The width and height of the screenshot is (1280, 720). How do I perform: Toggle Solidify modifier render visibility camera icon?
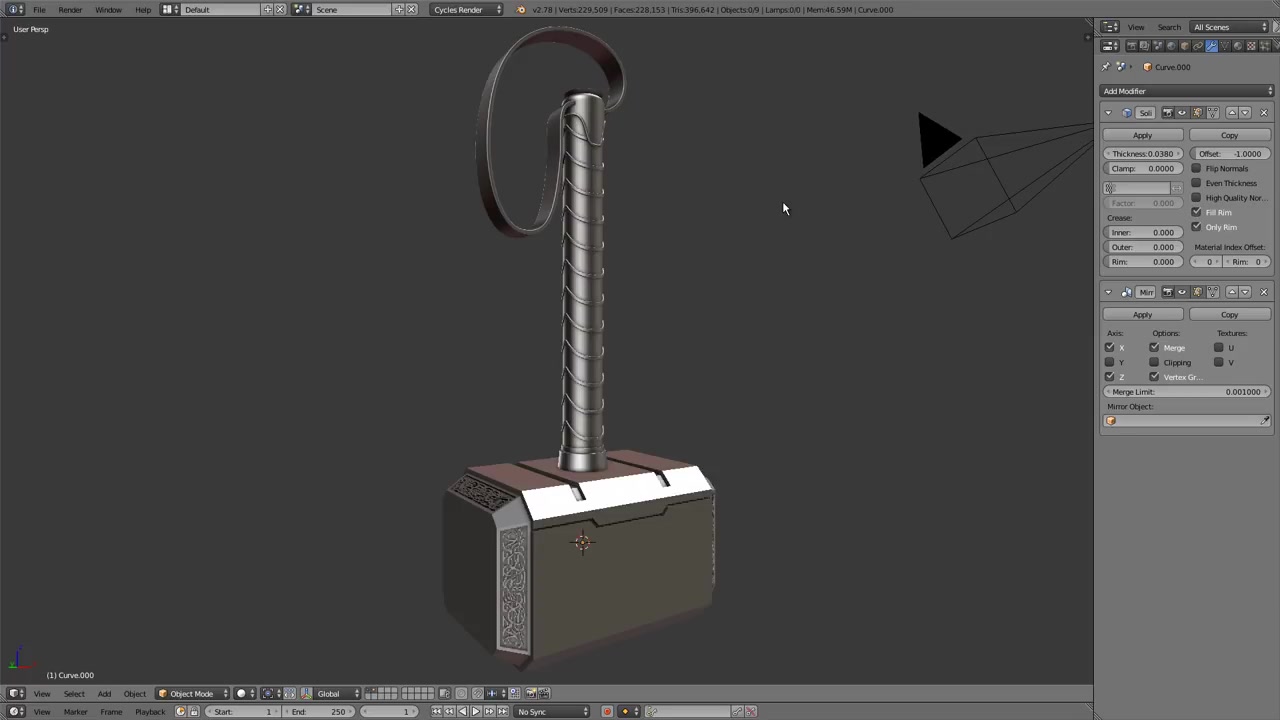point(1168,113)
